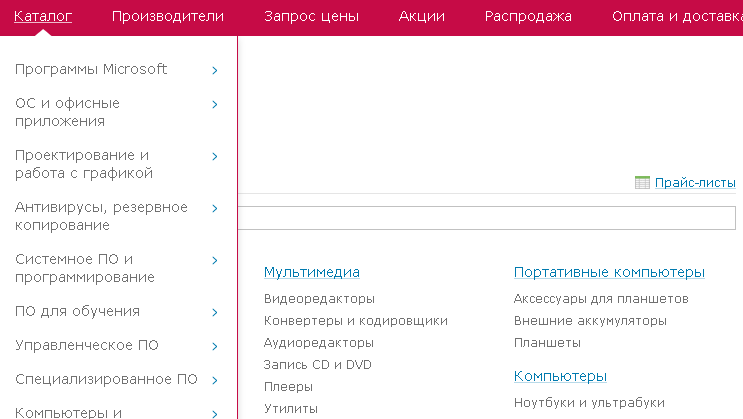This screenshot has width=743, height=419.
Task: Expand Программы Microsoft submenu arrow
Action: tap(215, 70)
